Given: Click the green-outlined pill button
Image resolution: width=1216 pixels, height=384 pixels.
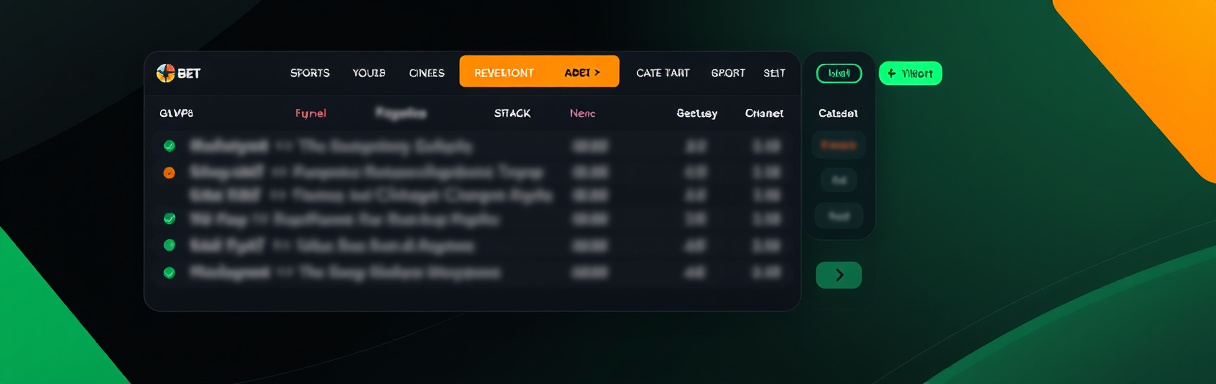Looking at the screenshot, I should [839, 73].
